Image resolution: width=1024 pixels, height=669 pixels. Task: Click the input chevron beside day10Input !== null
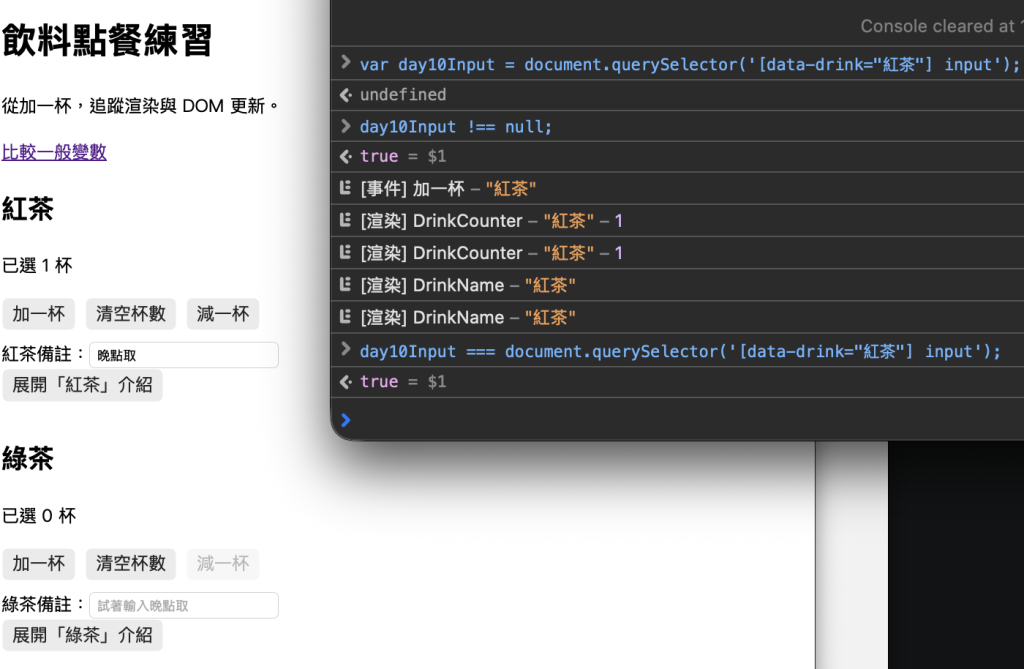tap(345, 125)
